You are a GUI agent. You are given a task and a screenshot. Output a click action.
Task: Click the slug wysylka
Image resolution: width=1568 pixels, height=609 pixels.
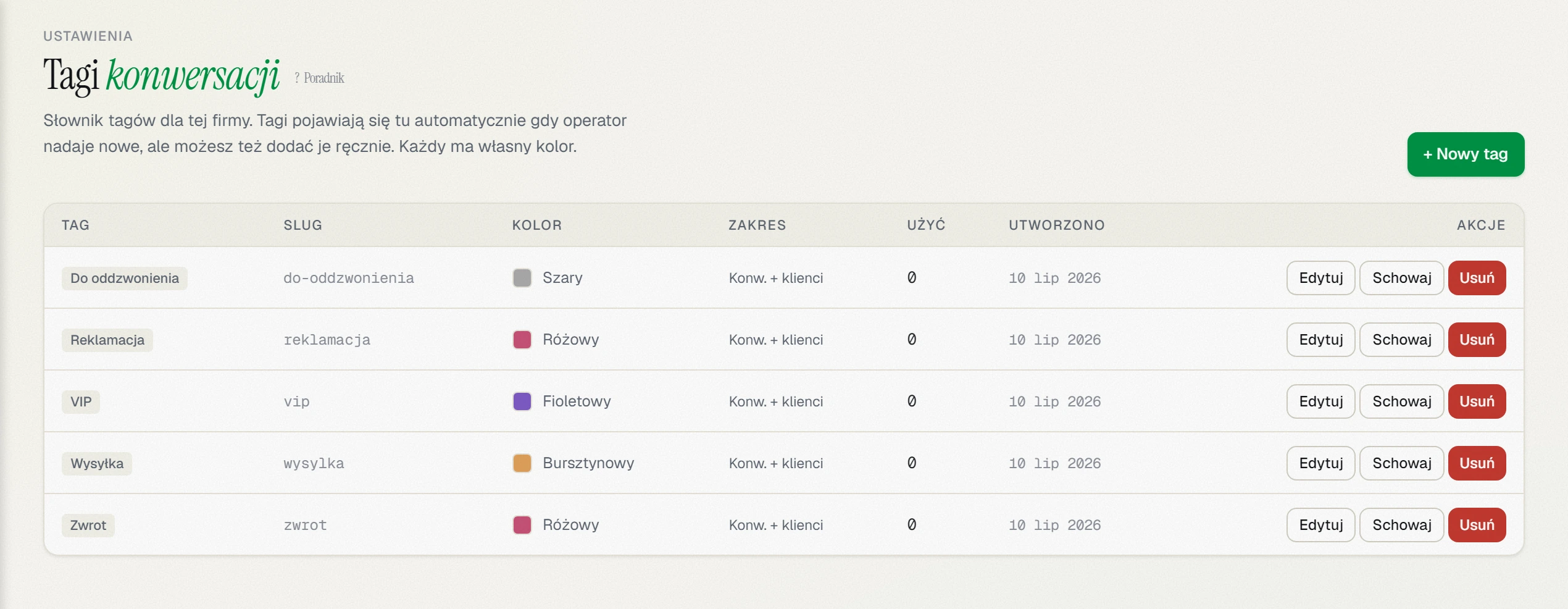tap(314, 463)
